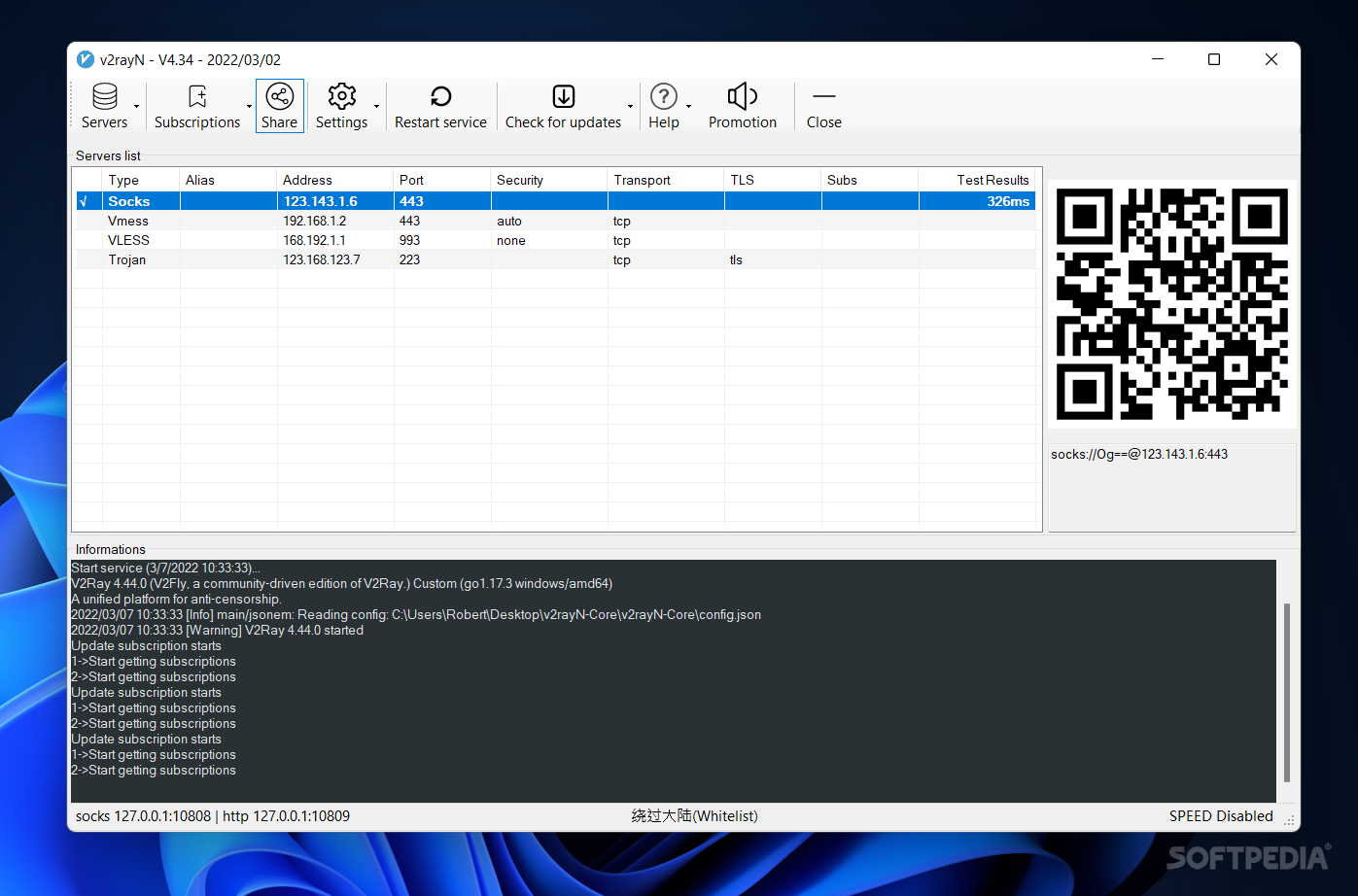Expand the Help dropdown arrow
This screenshot has width=1358, height=896.
(x=689, y=106)
